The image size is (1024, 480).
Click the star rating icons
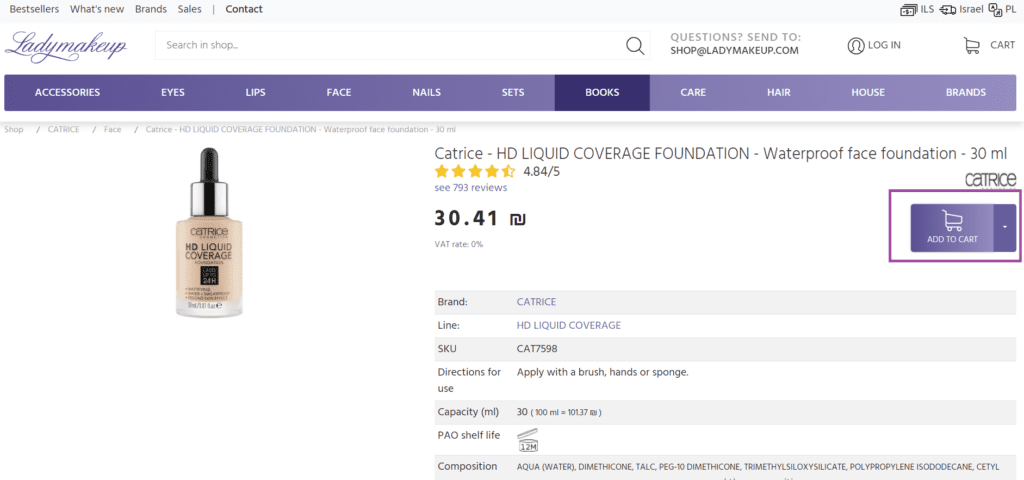[x=475, y=172]
